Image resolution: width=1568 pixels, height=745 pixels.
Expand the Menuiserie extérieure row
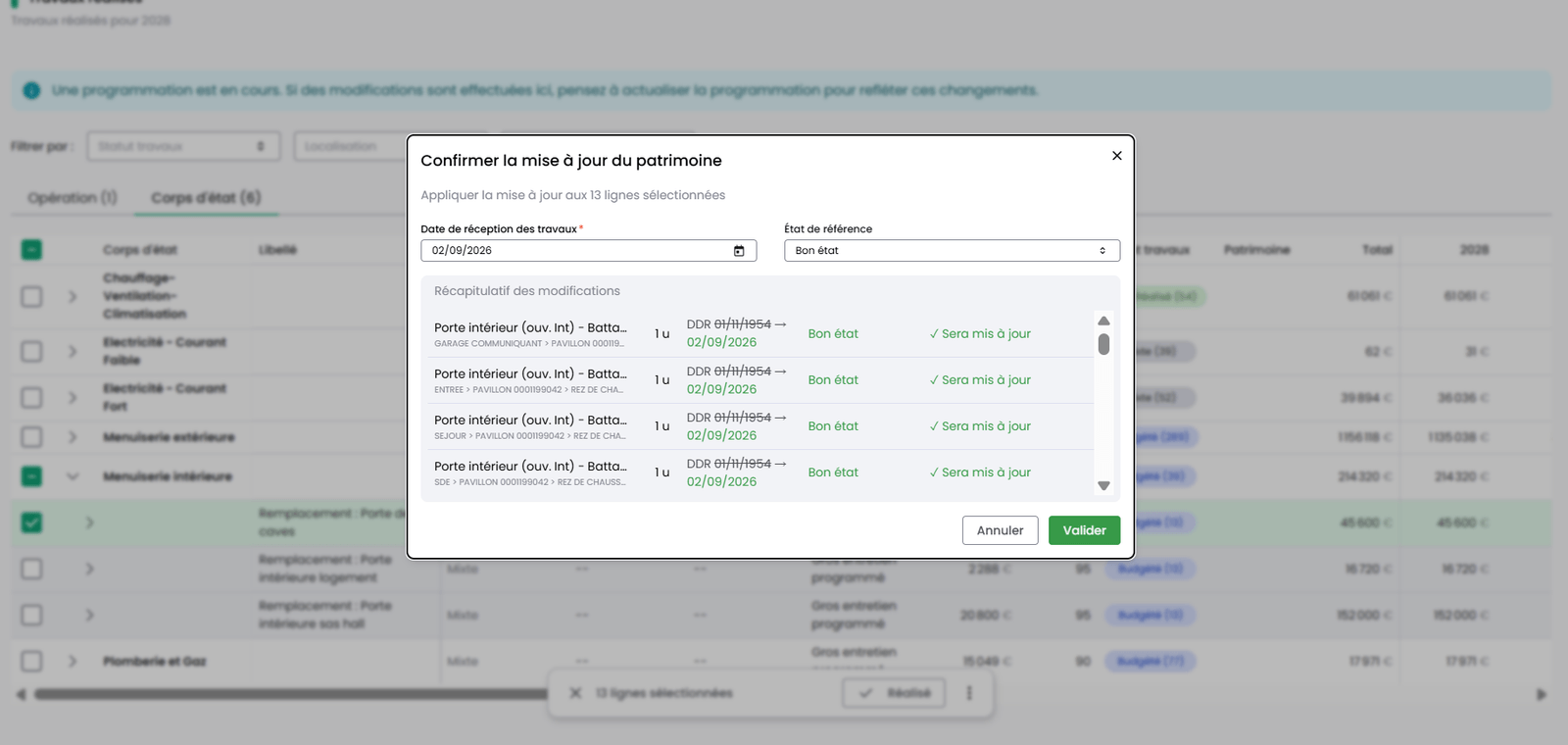coord(73,436)
